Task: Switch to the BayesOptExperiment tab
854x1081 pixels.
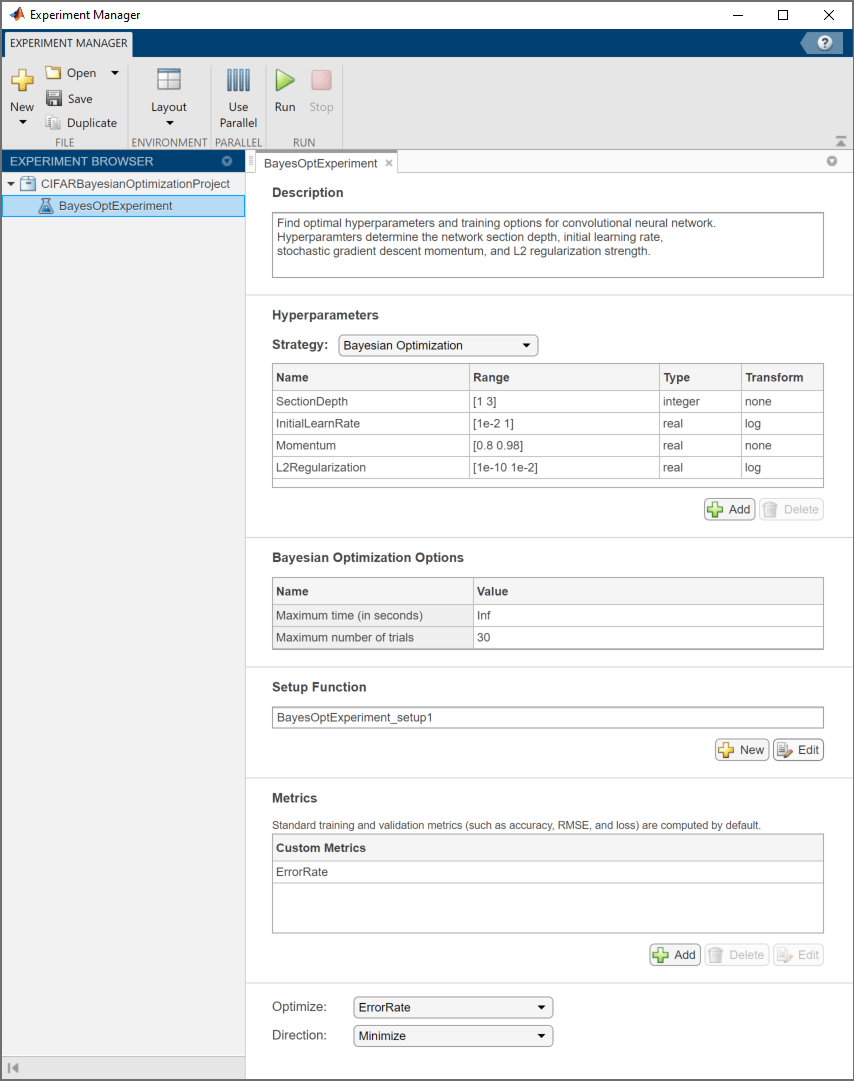Action: click(x=320, y=163)
